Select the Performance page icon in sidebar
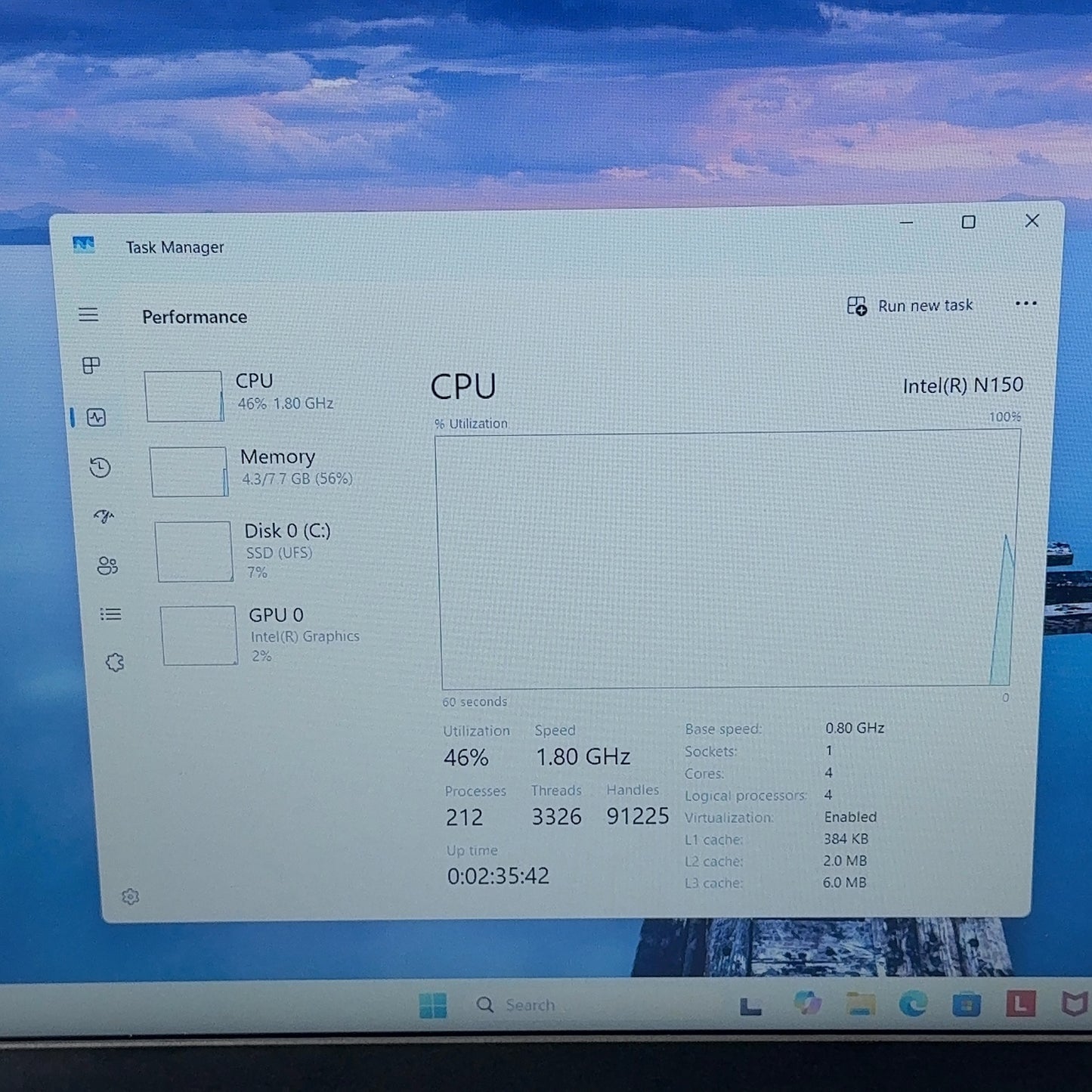The width and height of the screenshot is (1092, 1092). click(96, 417)
